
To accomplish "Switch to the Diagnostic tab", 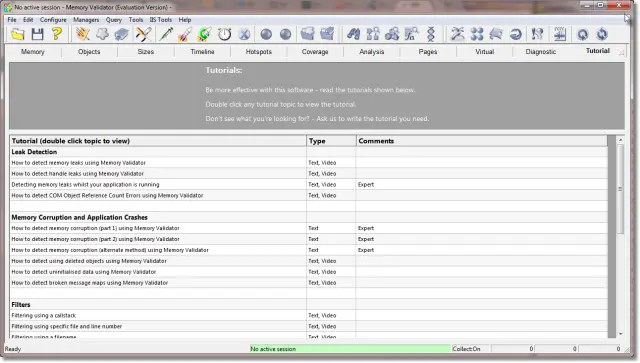I will (x=541, y=51).
